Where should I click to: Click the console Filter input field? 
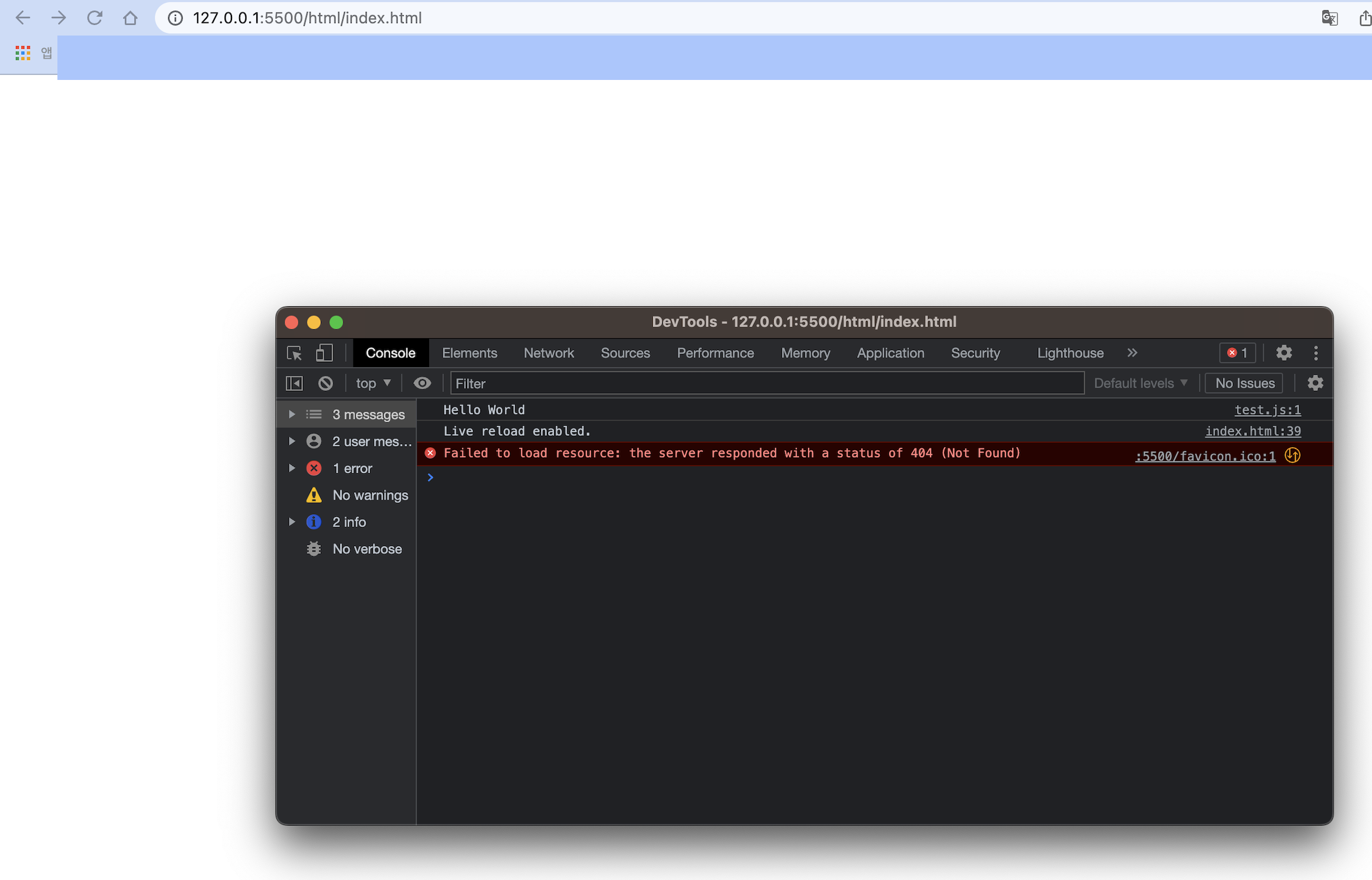[766, 383]
